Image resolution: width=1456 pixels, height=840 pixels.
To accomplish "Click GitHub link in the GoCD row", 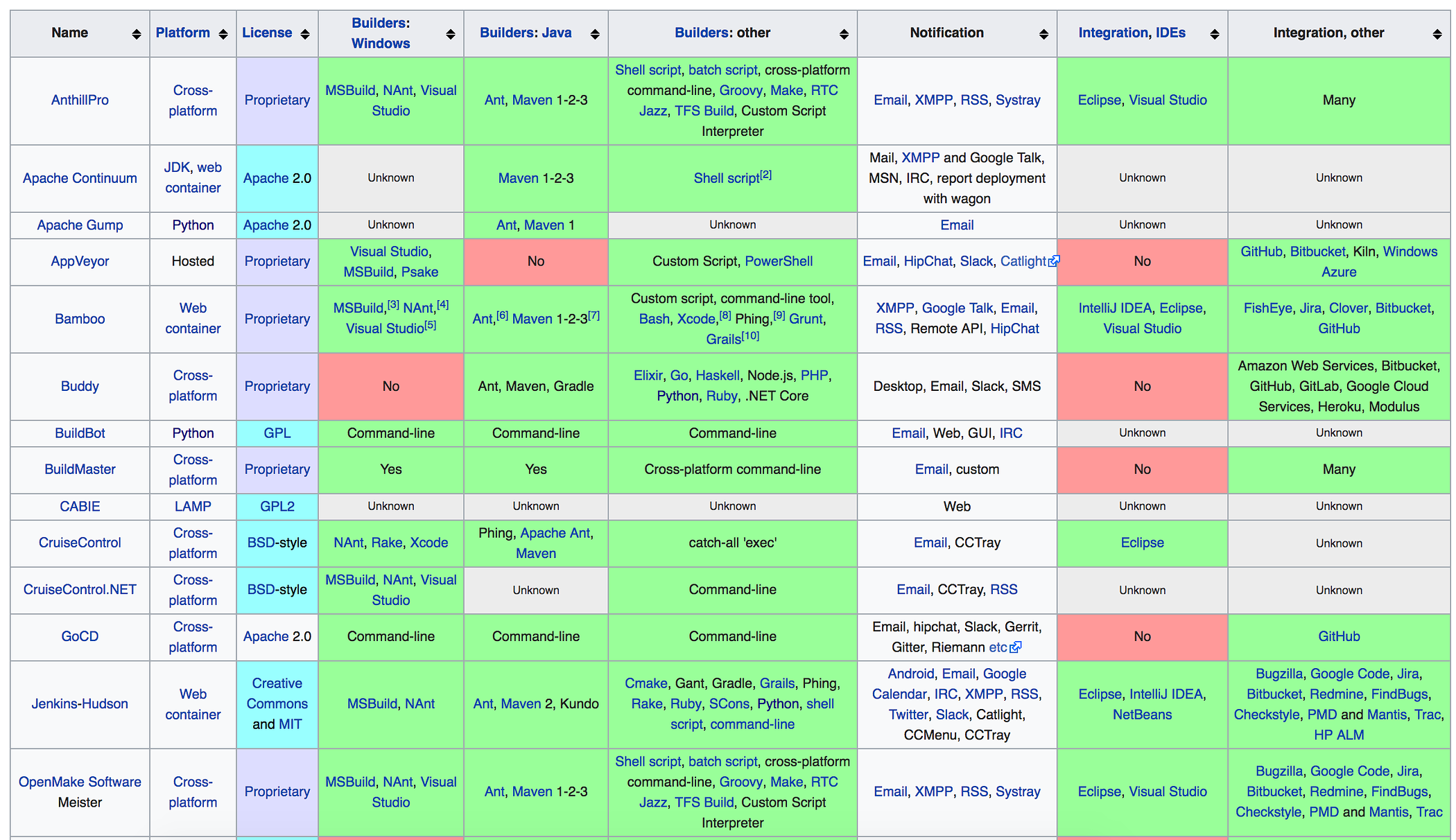I will [1338, 636].
